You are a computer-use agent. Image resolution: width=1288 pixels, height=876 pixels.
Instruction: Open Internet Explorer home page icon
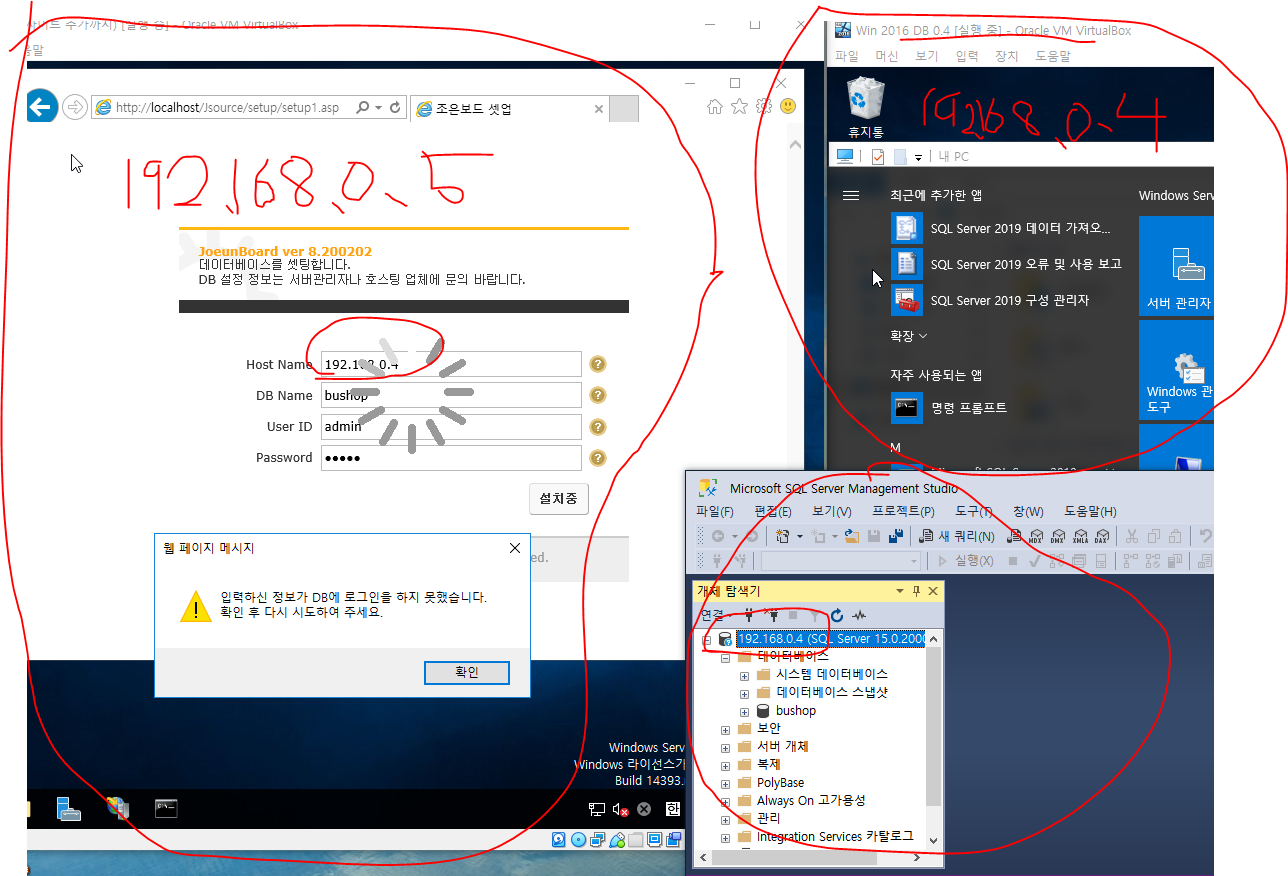715,106
